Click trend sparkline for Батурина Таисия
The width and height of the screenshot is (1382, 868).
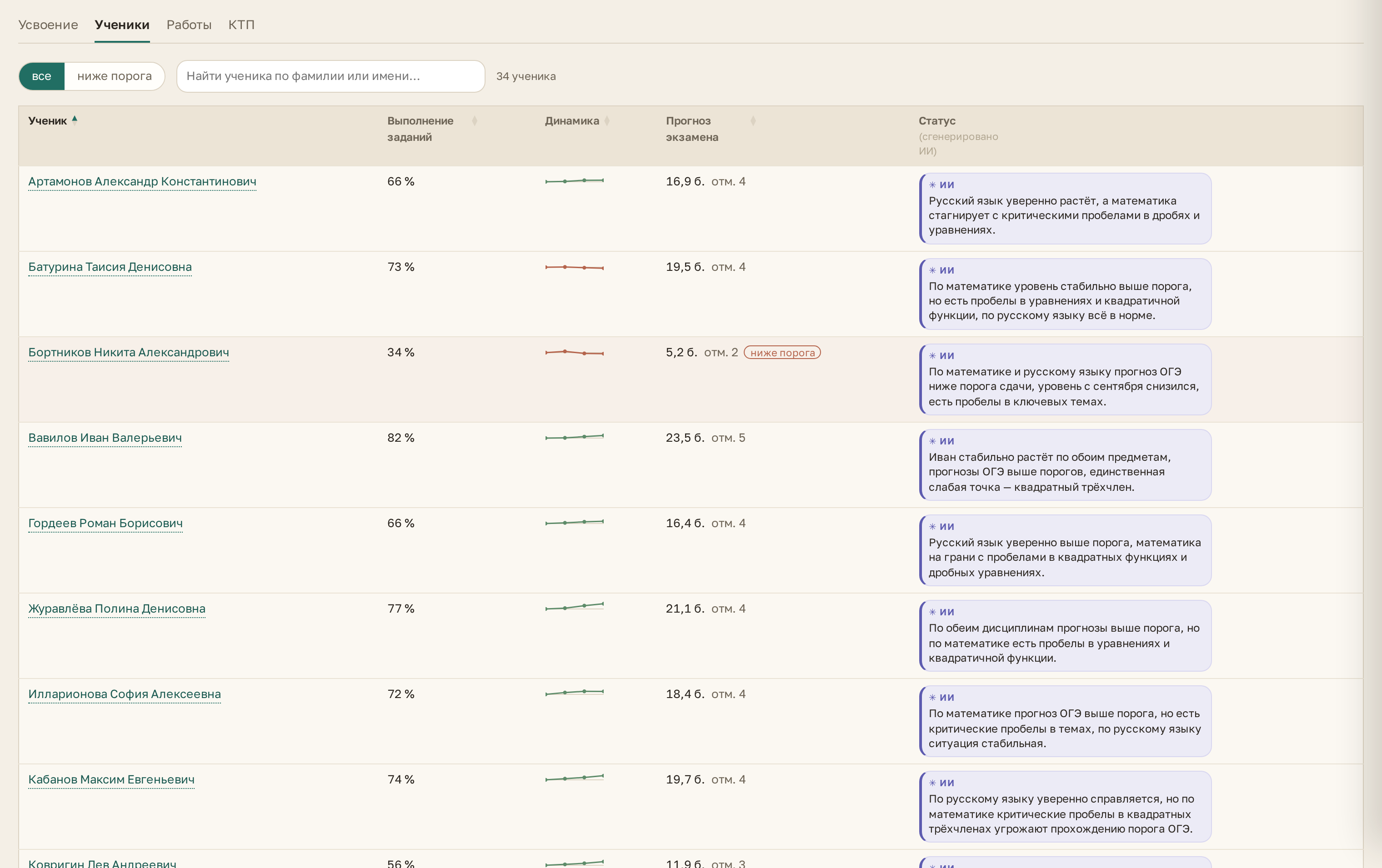tap(574, 267)
